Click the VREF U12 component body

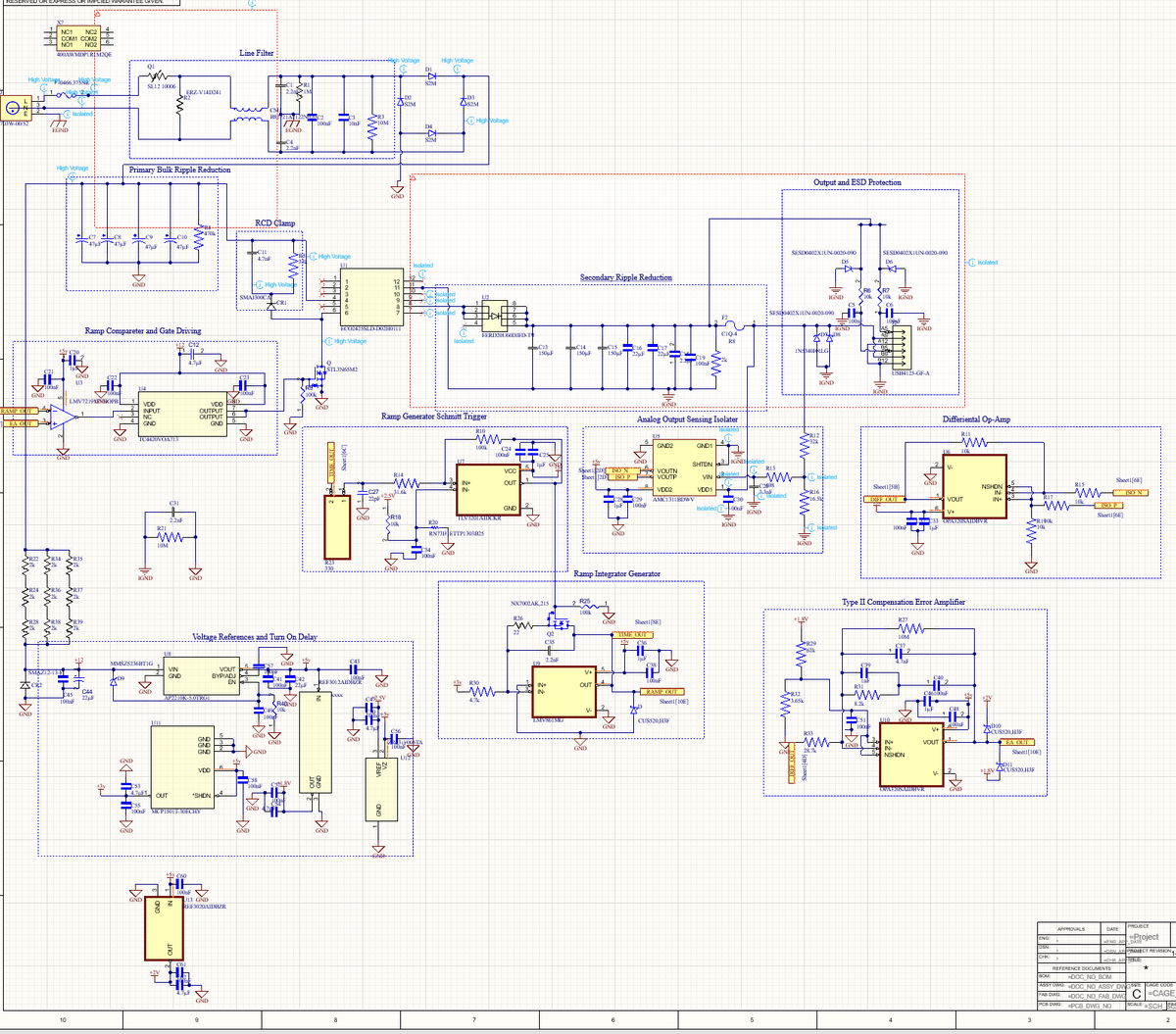coord(380,790)
